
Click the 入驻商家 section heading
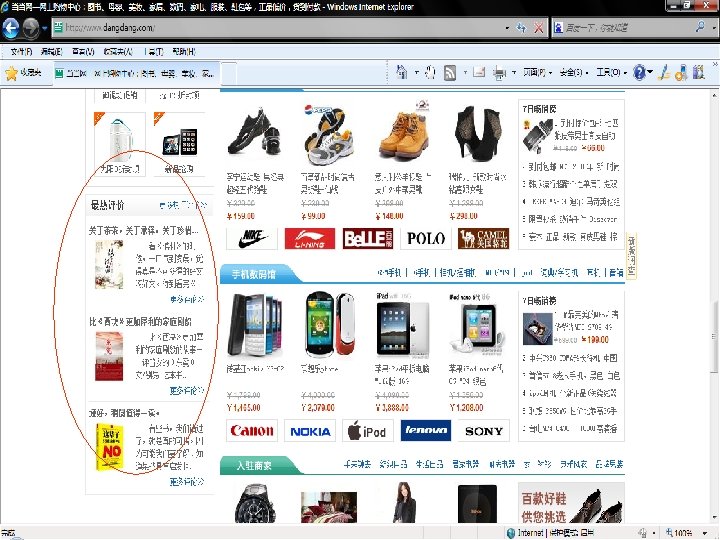254,466
